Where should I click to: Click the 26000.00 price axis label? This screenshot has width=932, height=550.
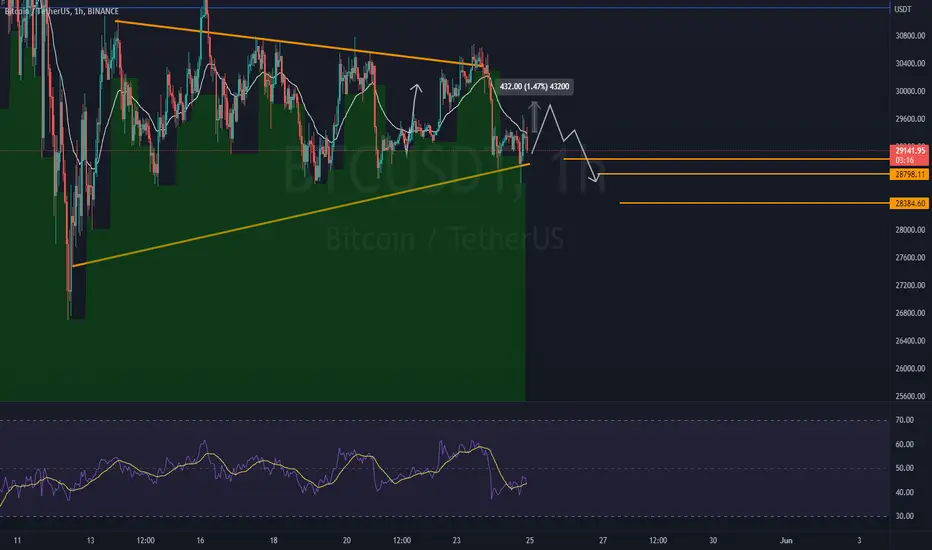pyautogui.click(x=910, y=369)
